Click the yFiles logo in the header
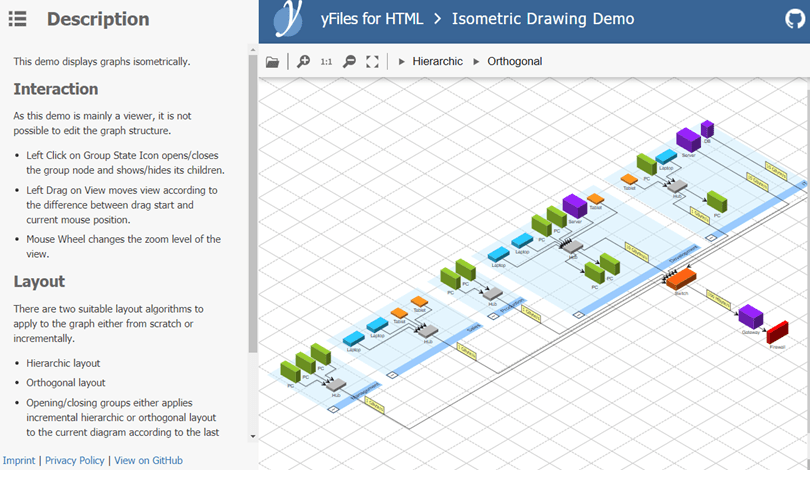 [288, 19]
